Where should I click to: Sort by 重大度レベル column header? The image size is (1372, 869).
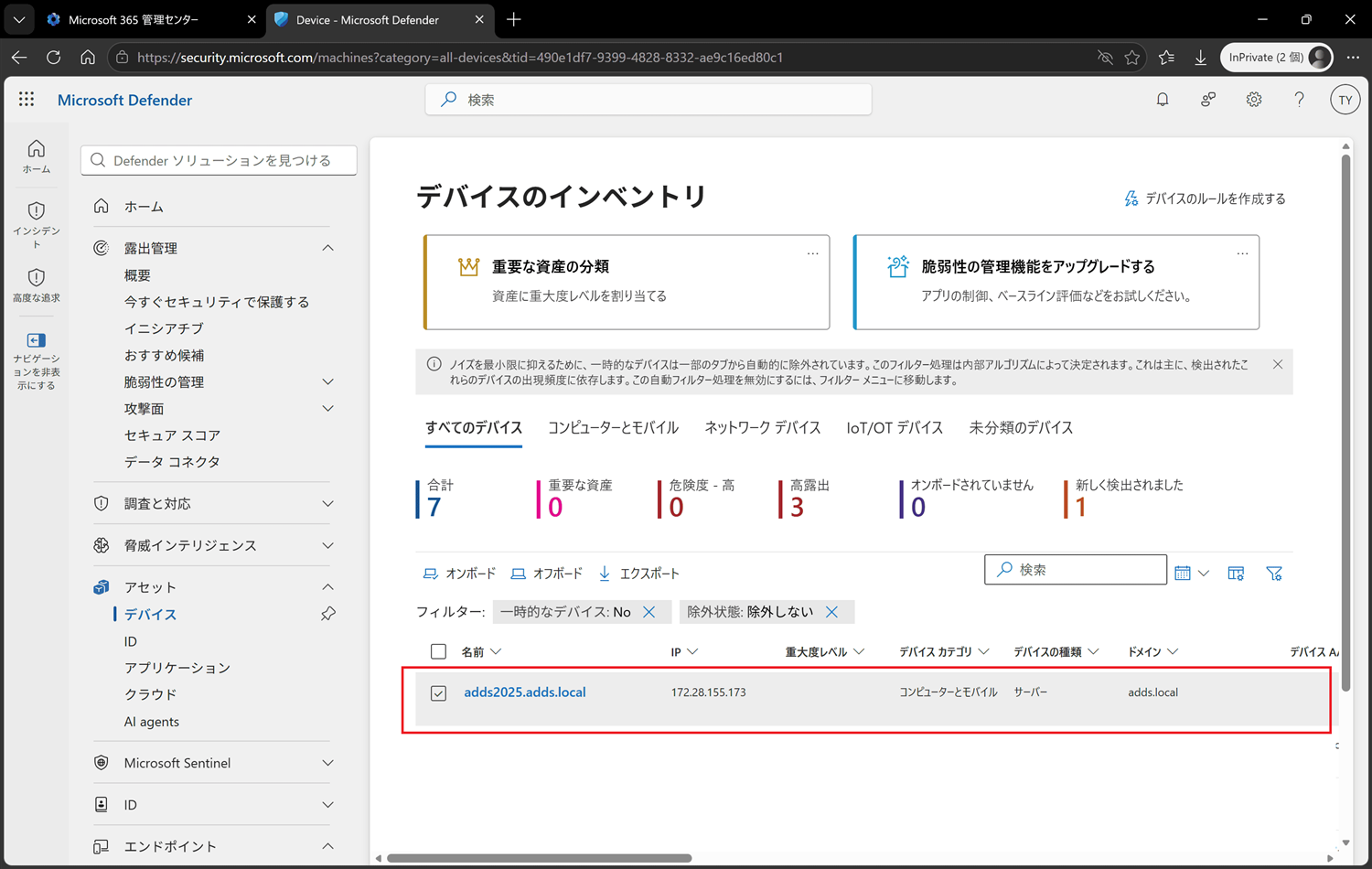(x=824, y=651)
